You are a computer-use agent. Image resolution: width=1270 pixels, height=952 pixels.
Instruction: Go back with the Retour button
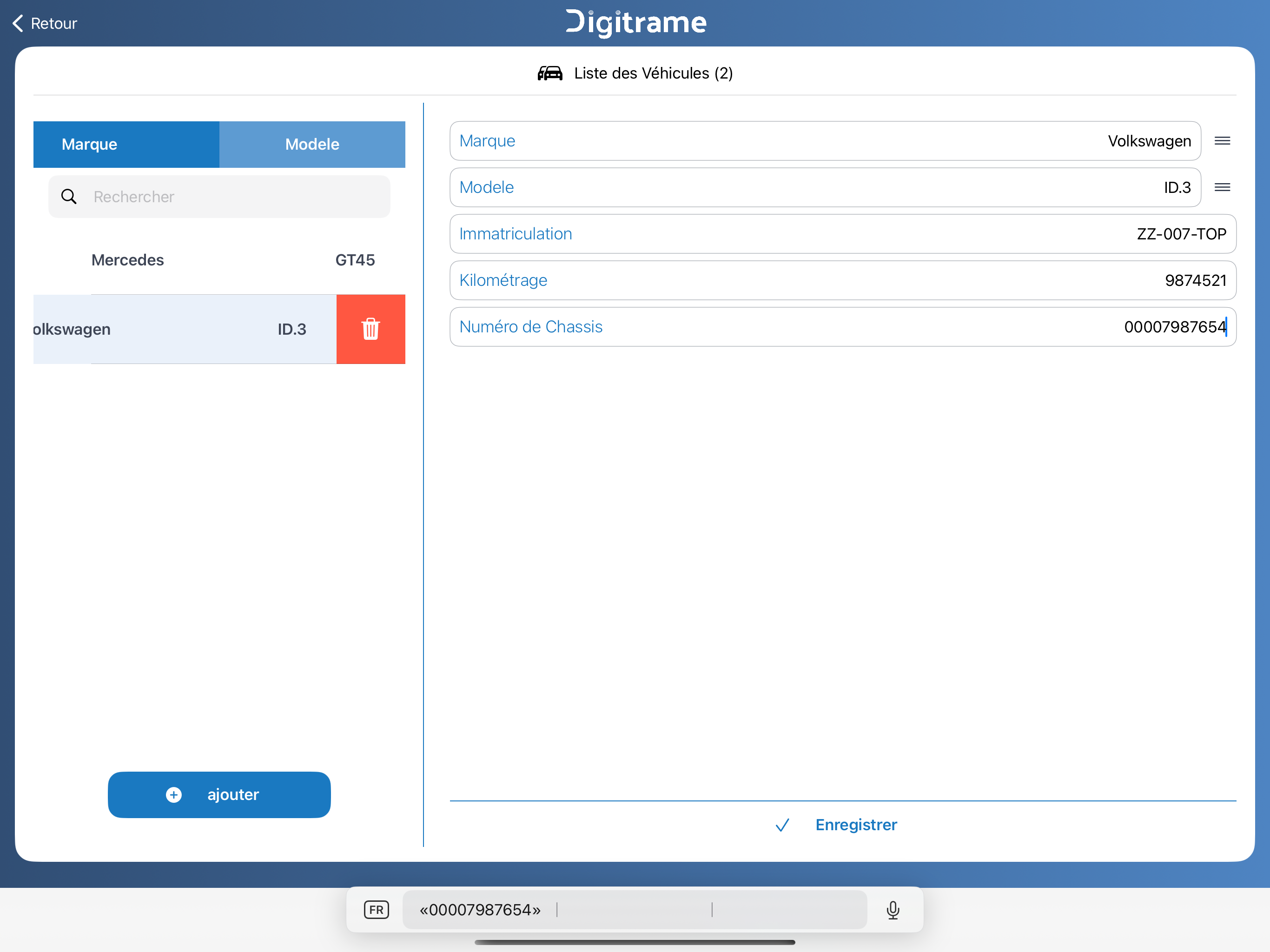click(x=44, y=24)
